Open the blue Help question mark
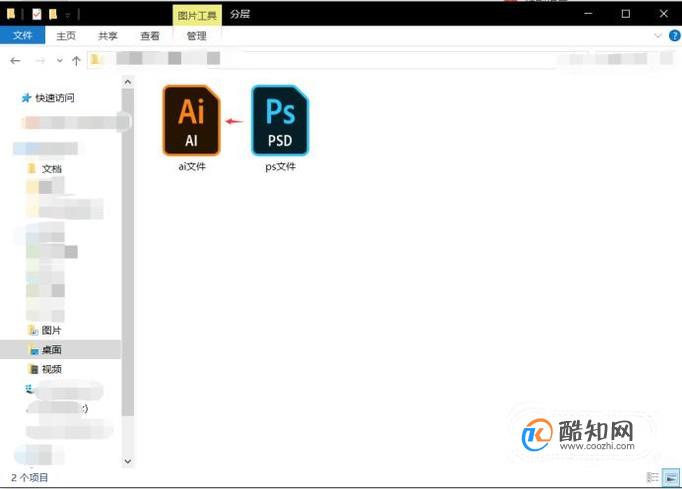 pos(675,36)
